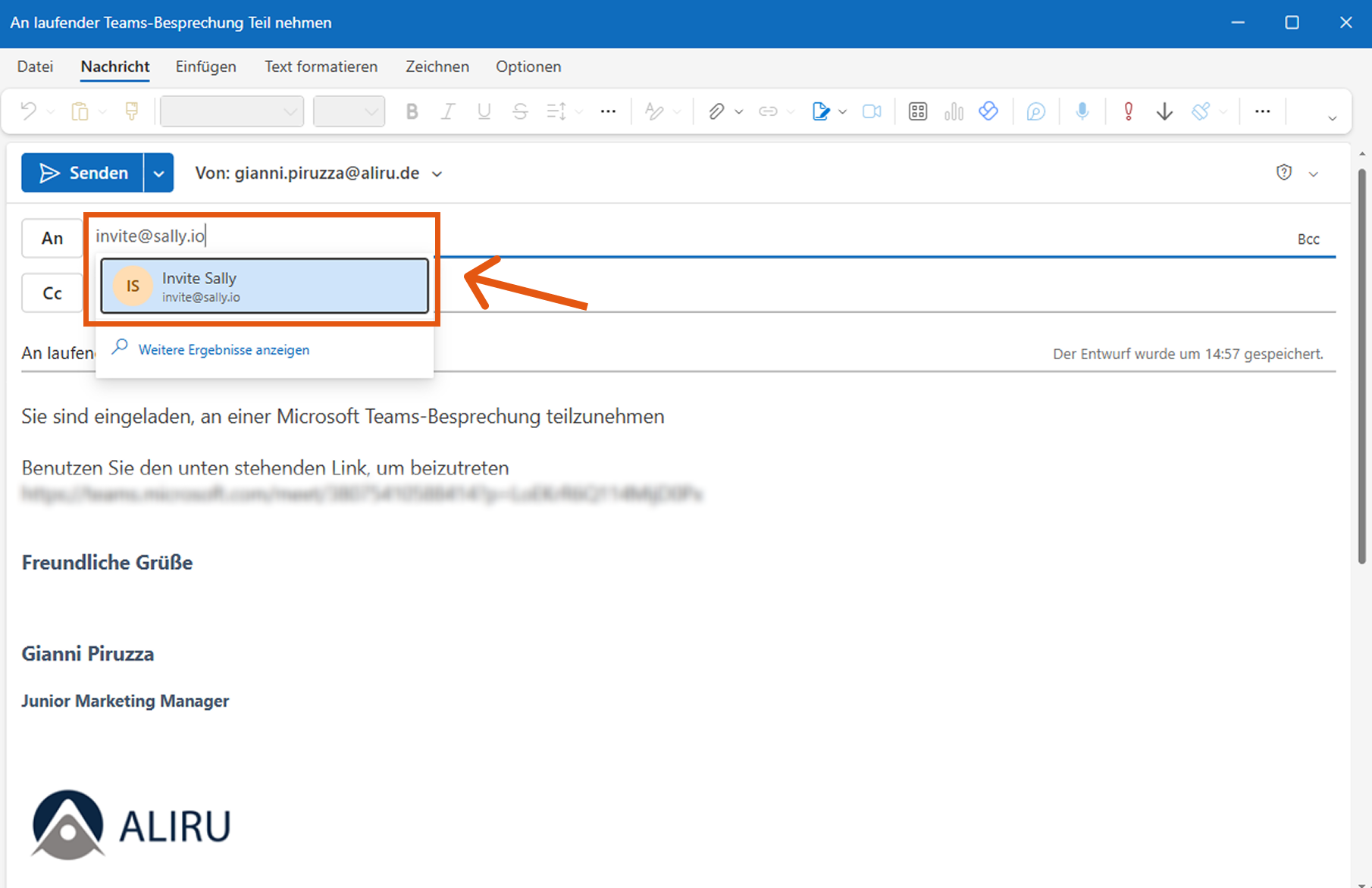Toggle underline formatting

[484, 111]
